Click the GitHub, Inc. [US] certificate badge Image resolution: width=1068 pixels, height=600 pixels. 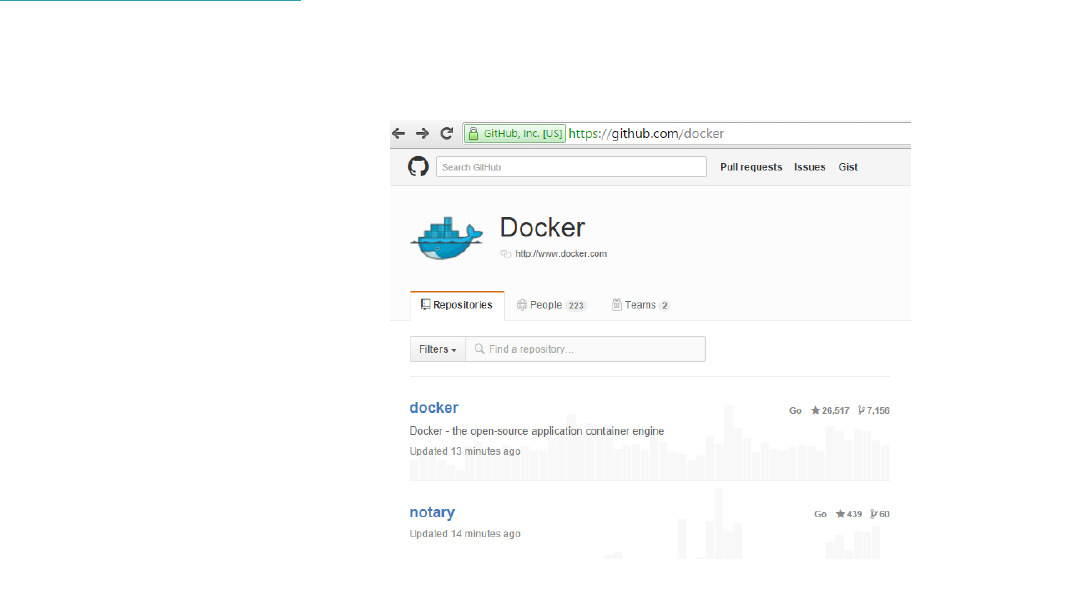coord(516,133)
